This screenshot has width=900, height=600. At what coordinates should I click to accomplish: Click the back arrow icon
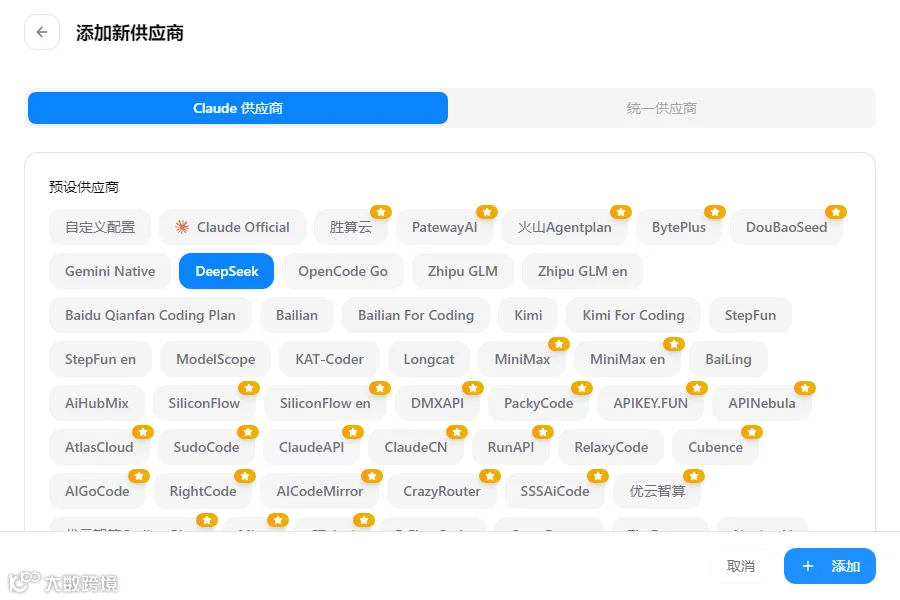[x=42, y=32]
